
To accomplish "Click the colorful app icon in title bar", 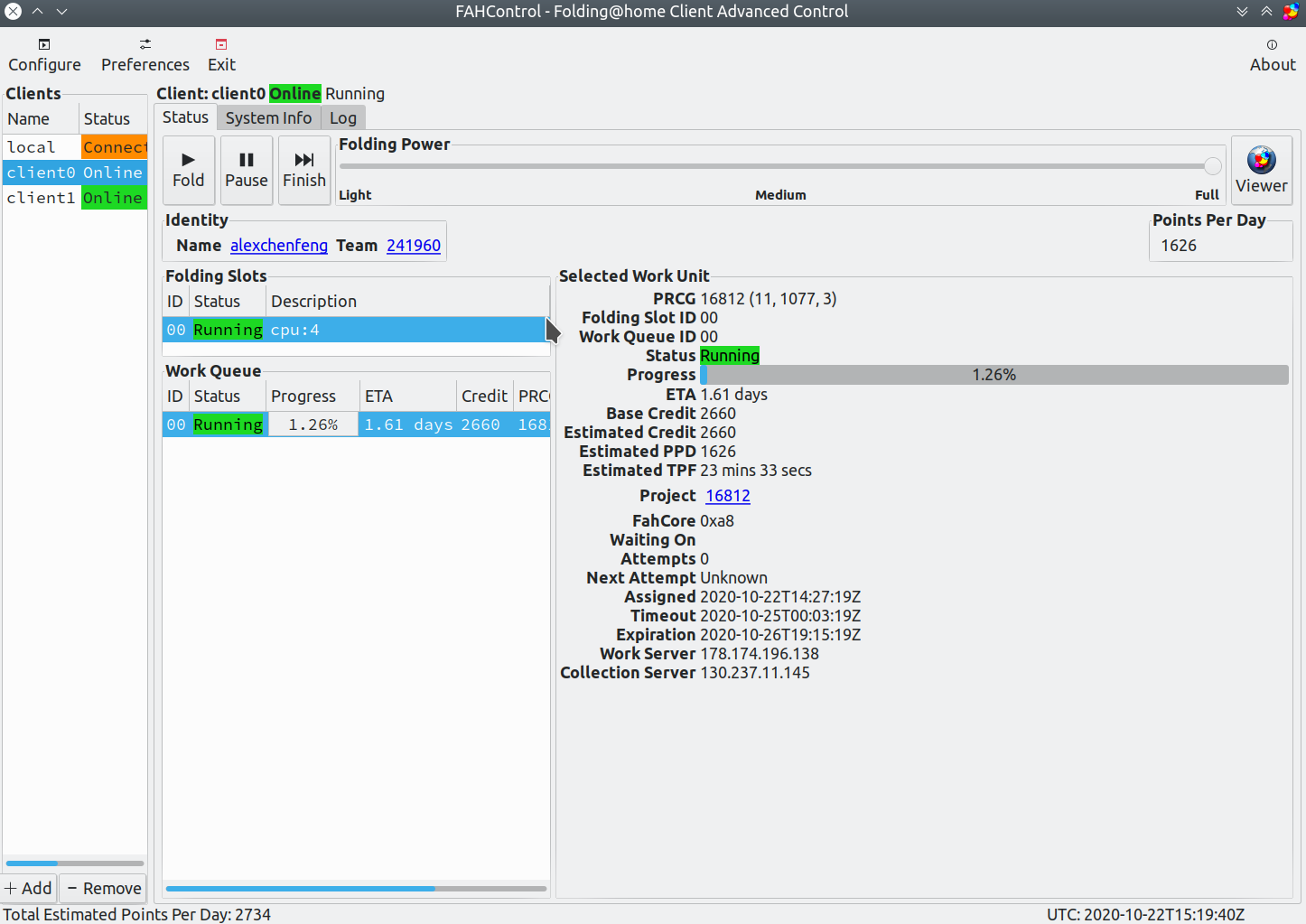I will [1292, 12].
